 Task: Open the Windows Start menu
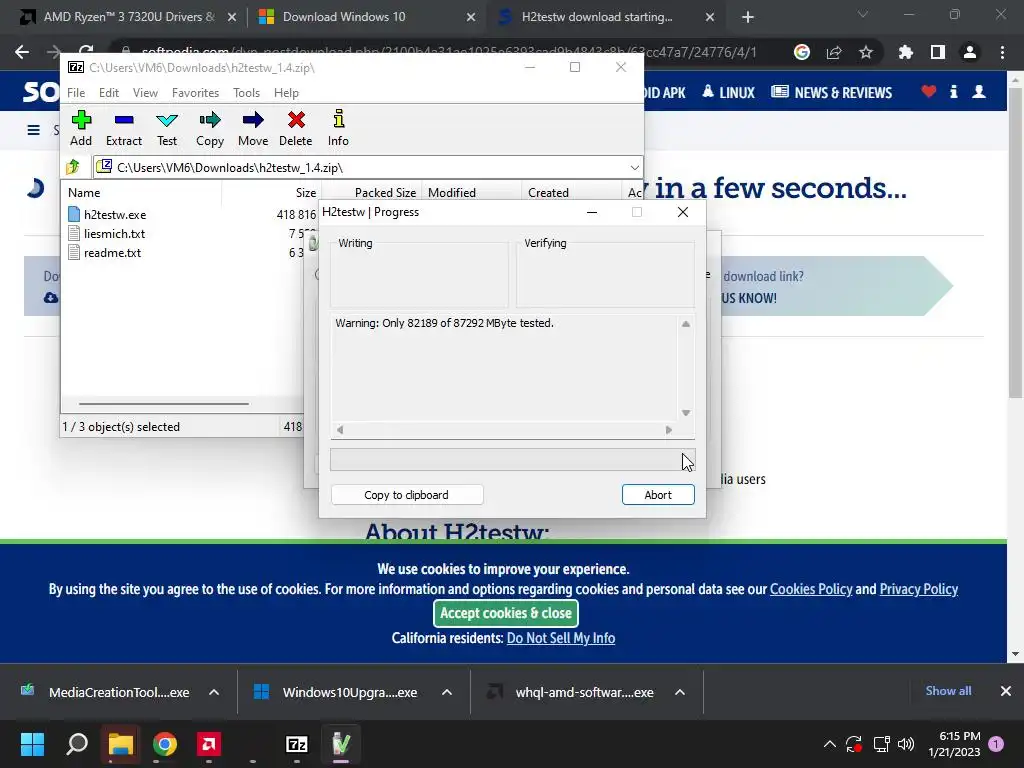tap(32, 744)
